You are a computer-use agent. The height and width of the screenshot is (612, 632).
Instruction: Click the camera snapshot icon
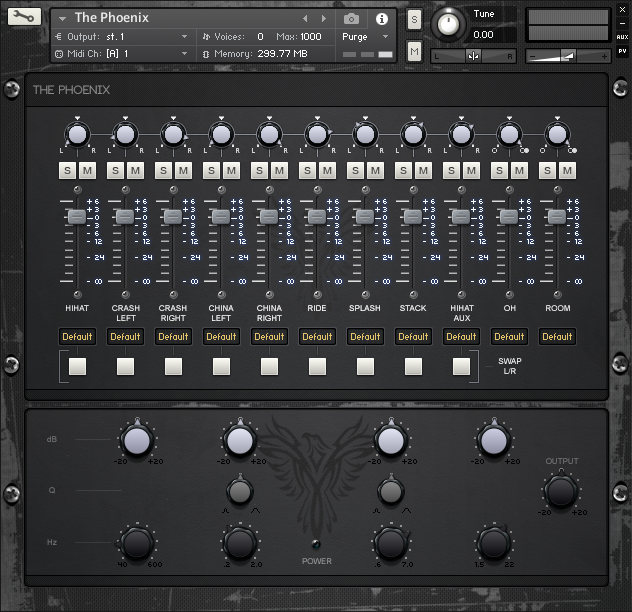351,18
